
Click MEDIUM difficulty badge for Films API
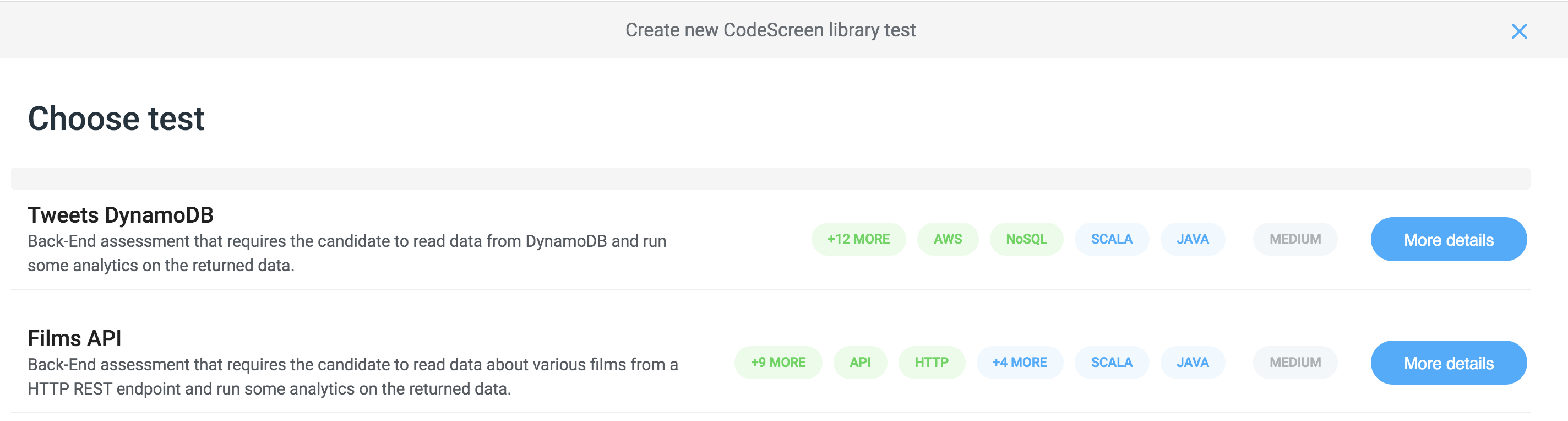1295,363
